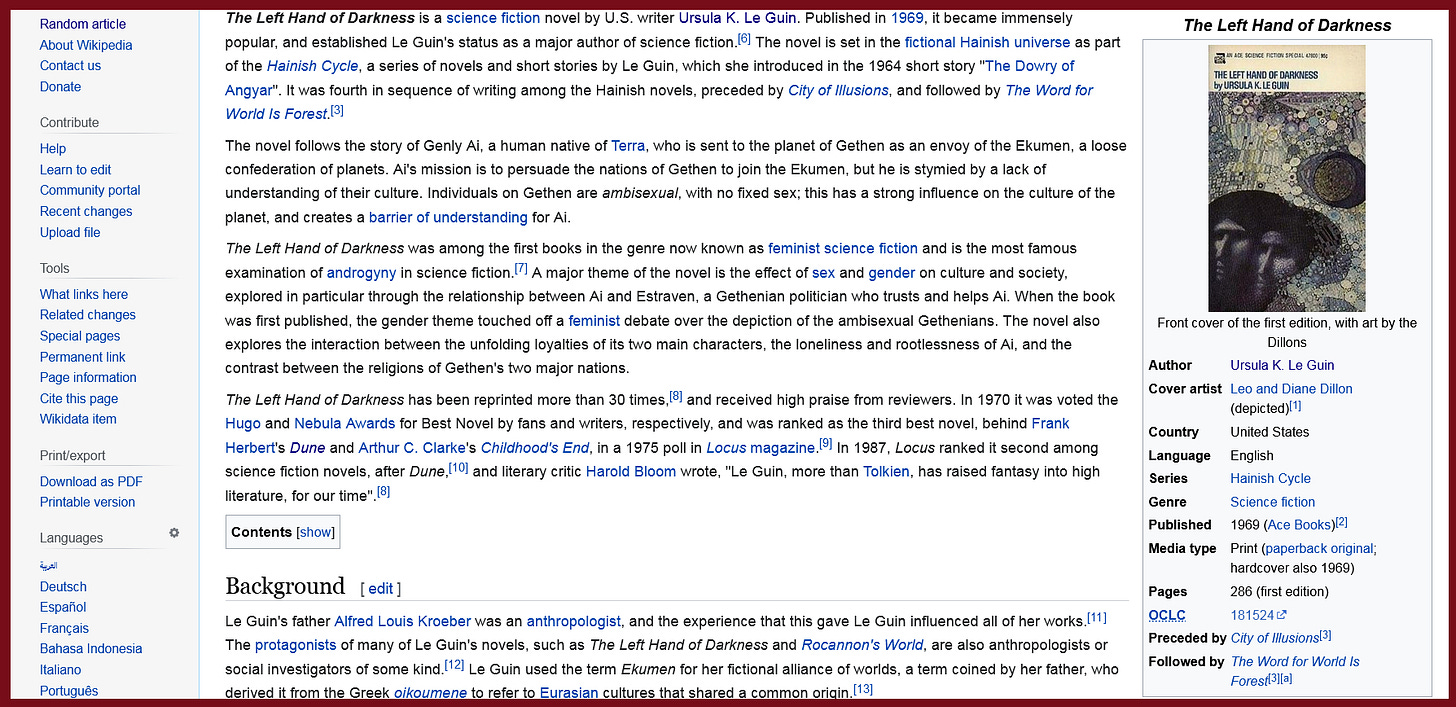Image resolution: width=1456 pixels, height=707 pixels.
Task: Switch to the Français language version
Action: tap(64, 628)
